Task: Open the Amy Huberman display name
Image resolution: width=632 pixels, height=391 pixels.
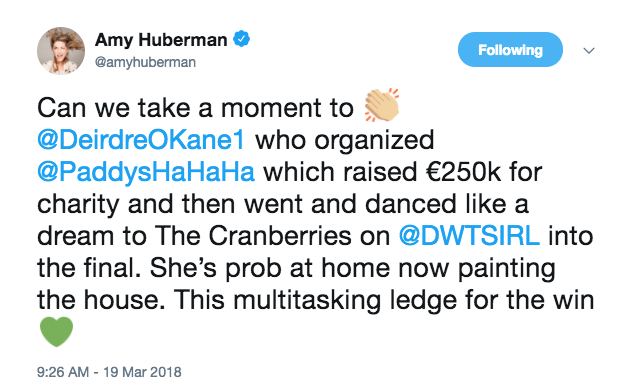Action: tap(161, 40)
